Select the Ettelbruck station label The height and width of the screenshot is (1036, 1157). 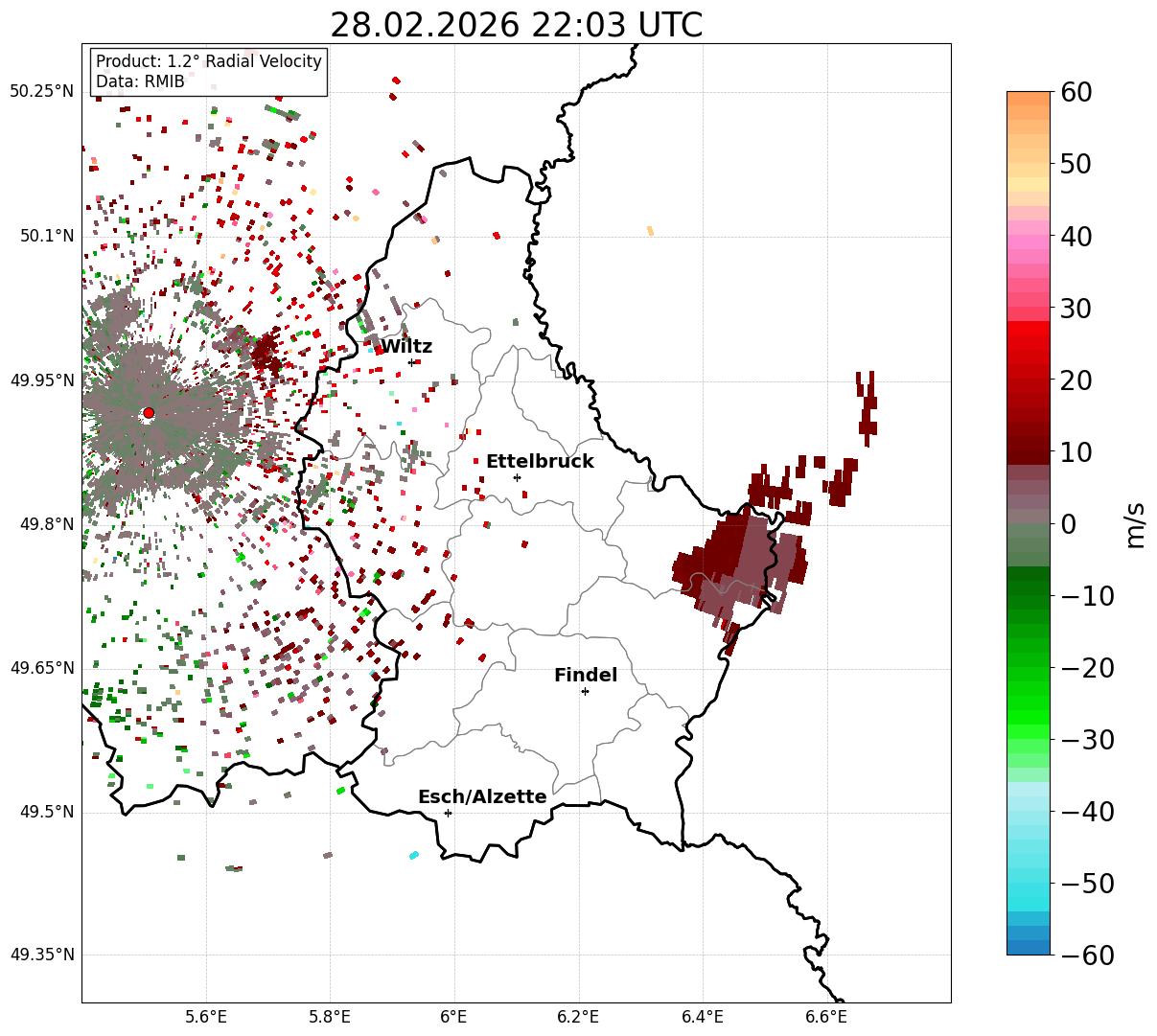tap(540, 462)
